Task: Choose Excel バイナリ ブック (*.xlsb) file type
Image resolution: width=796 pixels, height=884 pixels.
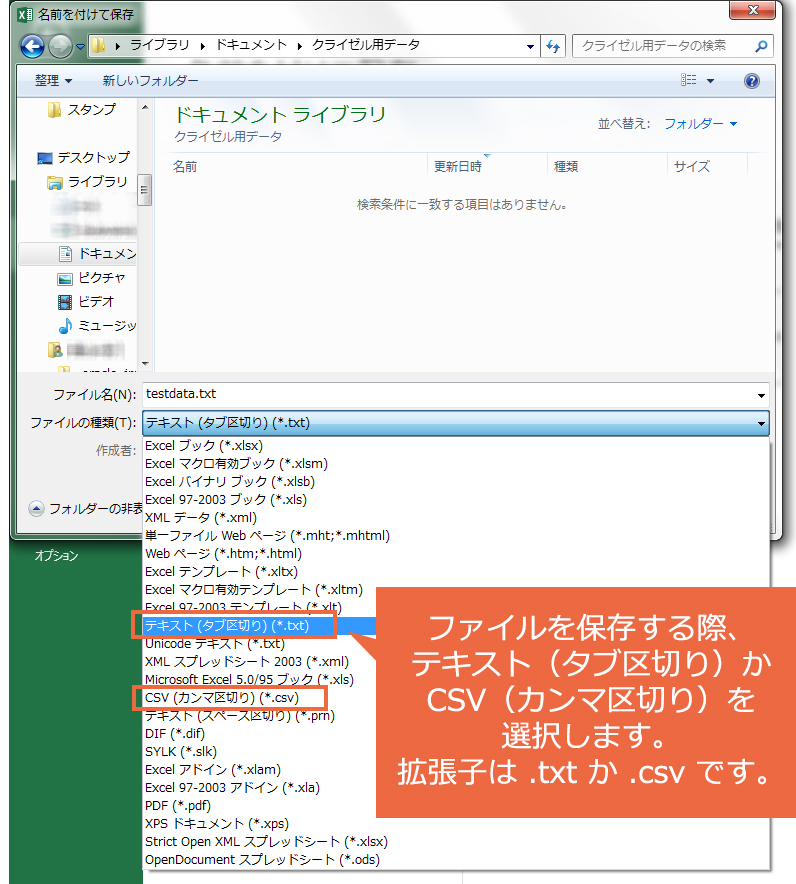Action: click(x=456, y=481)
